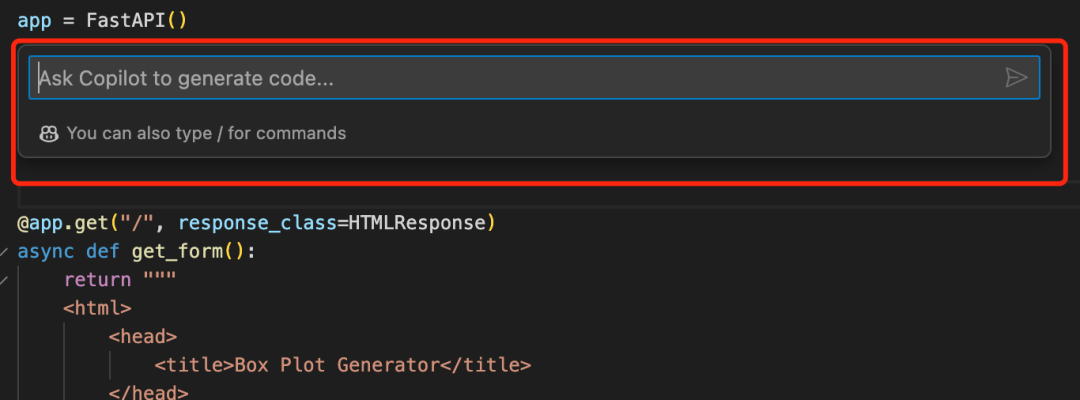Collapse the return string fold arrow

(x=4, y=280)
